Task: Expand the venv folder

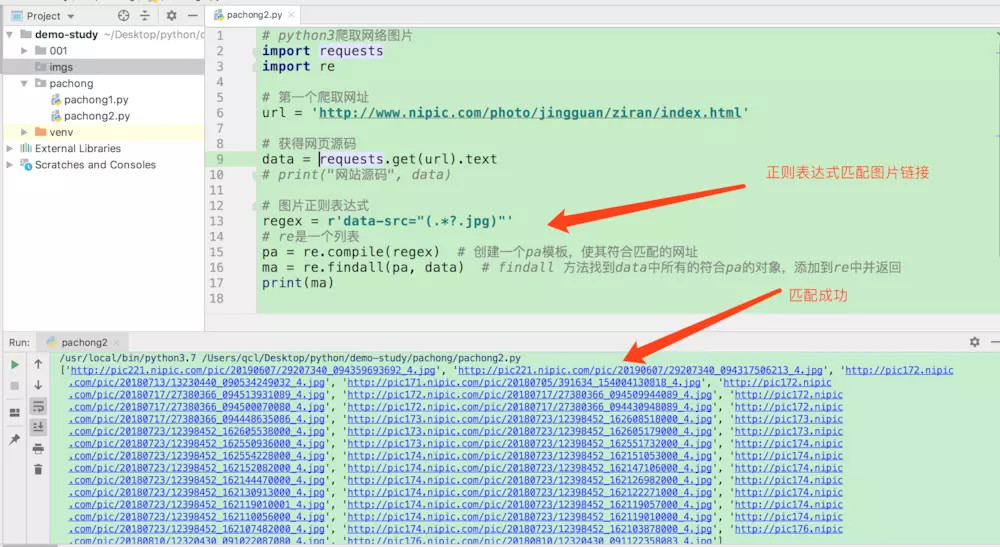Action: click(x=24, y=132)
